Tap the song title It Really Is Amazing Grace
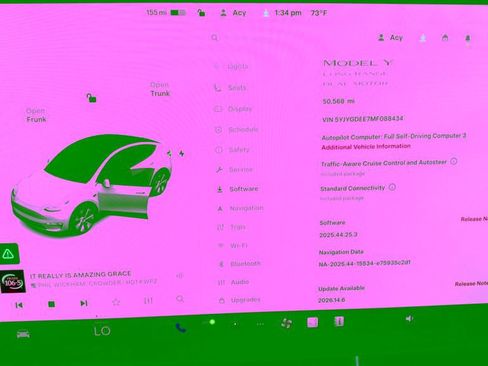The height and width of the screenshot is (366, 488). [x=80, y=275]
